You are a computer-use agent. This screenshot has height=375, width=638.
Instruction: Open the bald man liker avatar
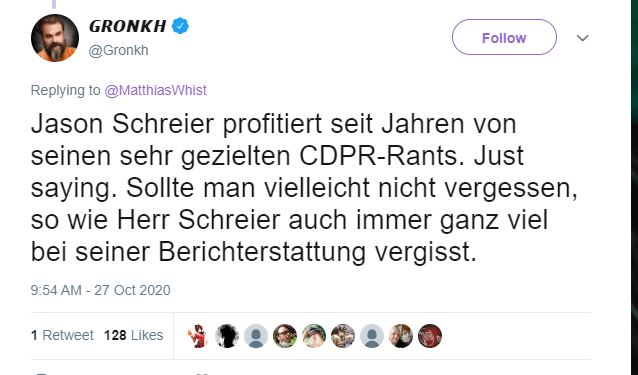(x=401, y=336)
